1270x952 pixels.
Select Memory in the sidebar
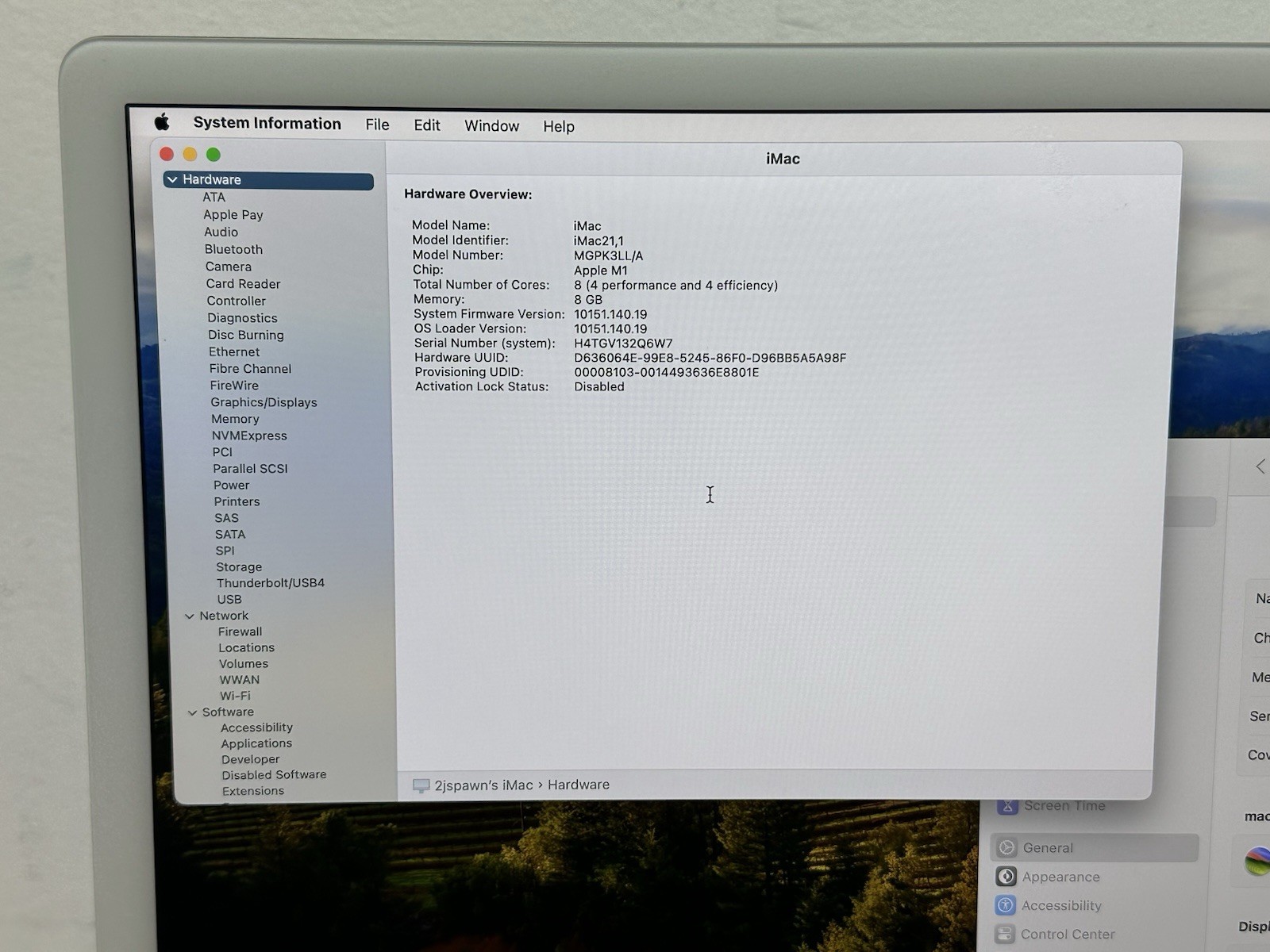(x=235, y=420)
